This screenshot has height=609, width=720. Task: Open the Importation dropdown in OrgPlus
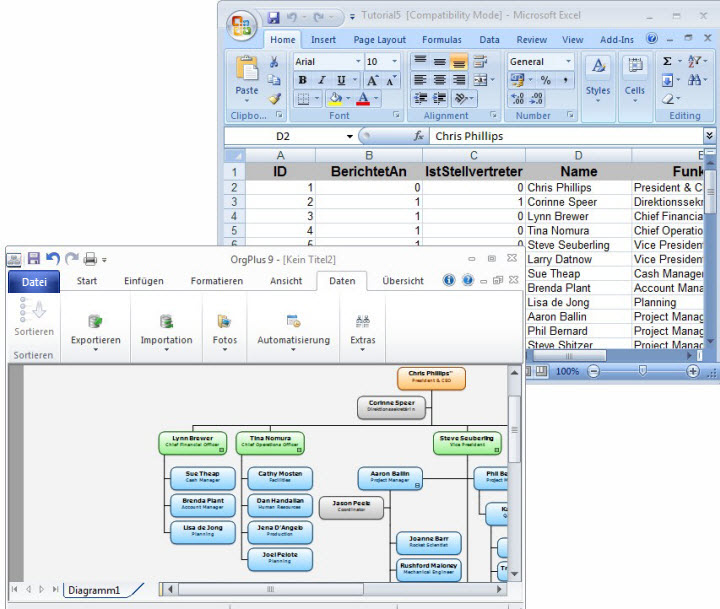(x=166, y=331)
